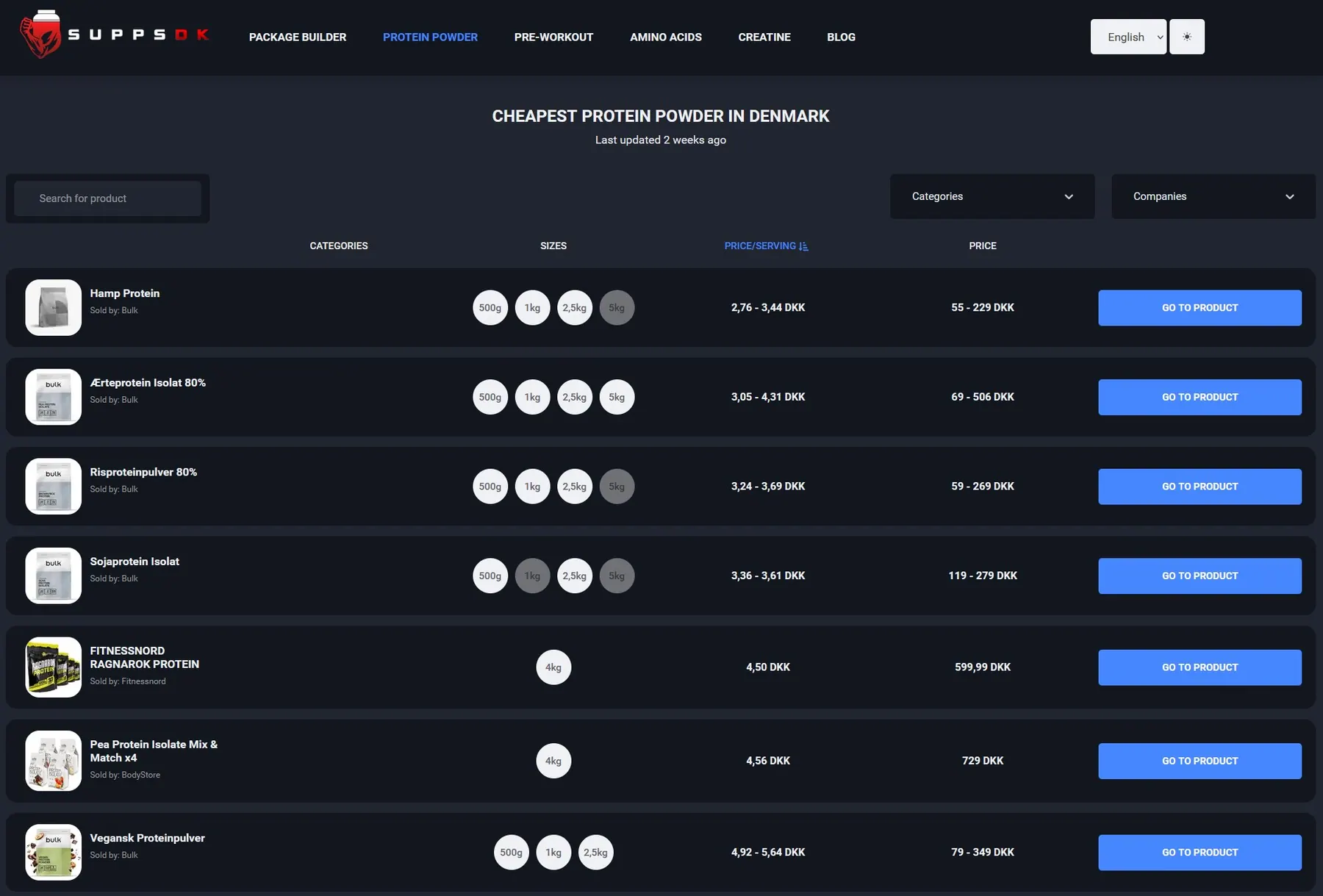This screenshot has width=1323, height=896.
Task: Open the Risproteinpulver product thumbnail
Action: (54, 487)
